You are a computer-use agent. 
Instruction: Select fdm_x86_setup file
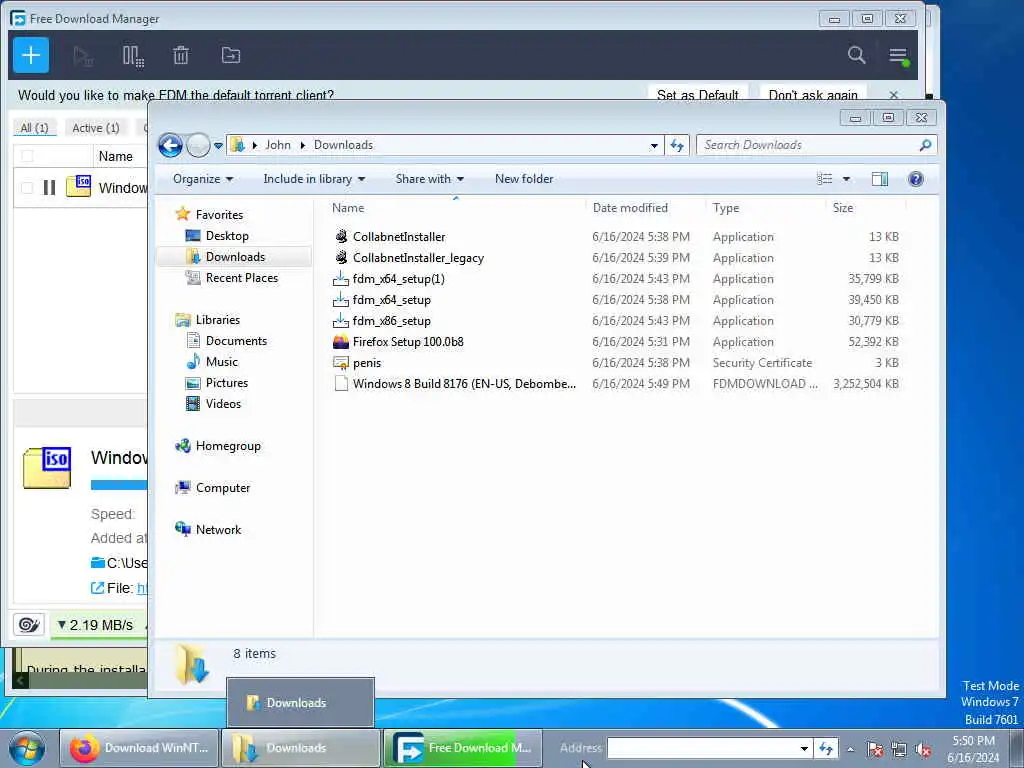click(x=391, y=321)
